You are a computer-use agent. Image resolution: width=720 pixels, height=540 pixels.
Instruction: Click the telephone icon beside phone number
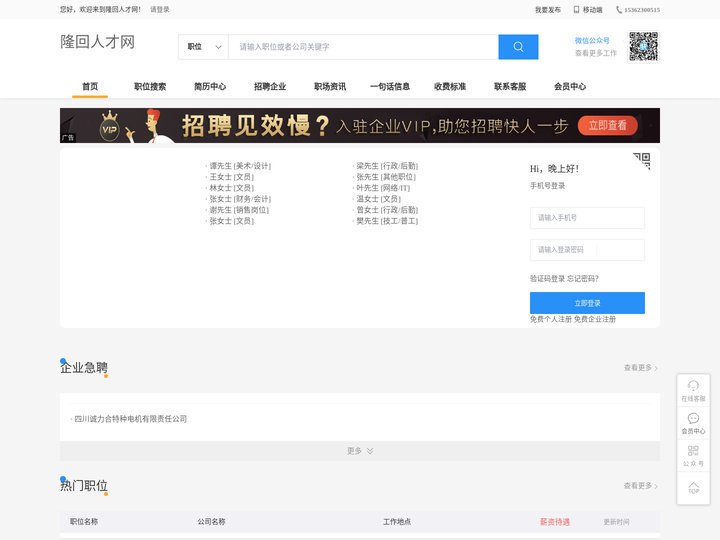(x=619, y=9)
